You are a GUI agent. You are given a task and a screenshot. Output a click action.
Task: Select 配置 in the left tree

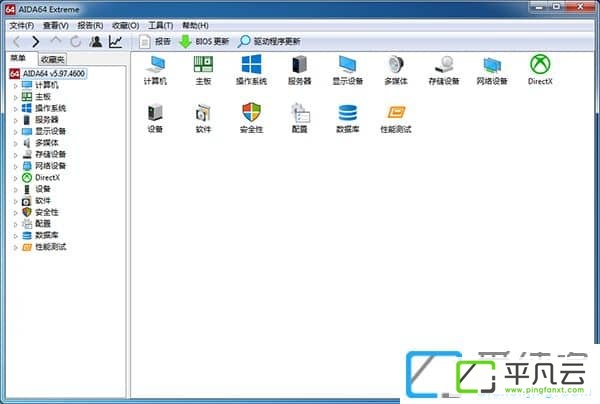click(x=43, y=223)
